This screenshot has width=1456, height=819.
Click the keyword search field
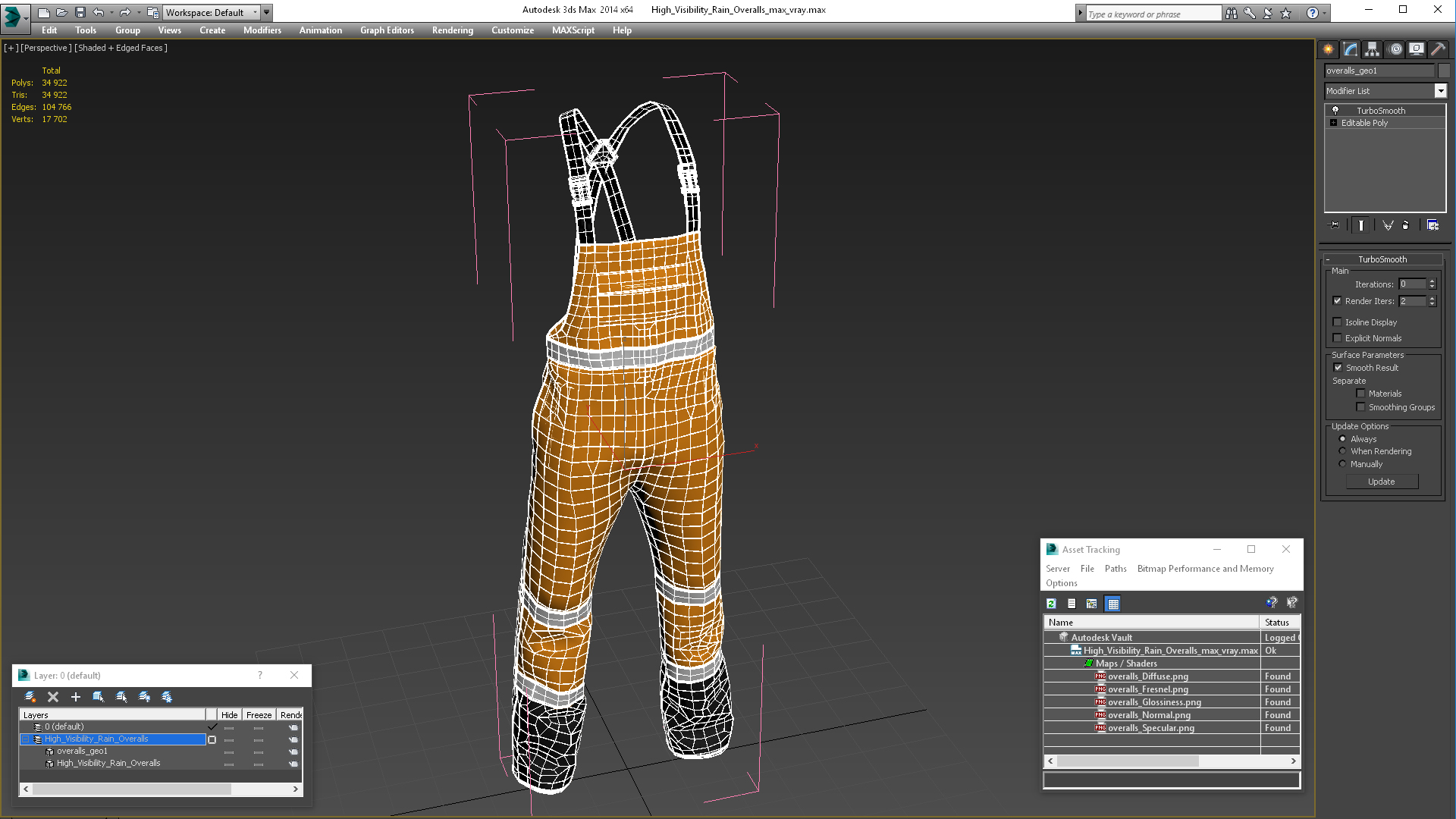[1153, 14]
